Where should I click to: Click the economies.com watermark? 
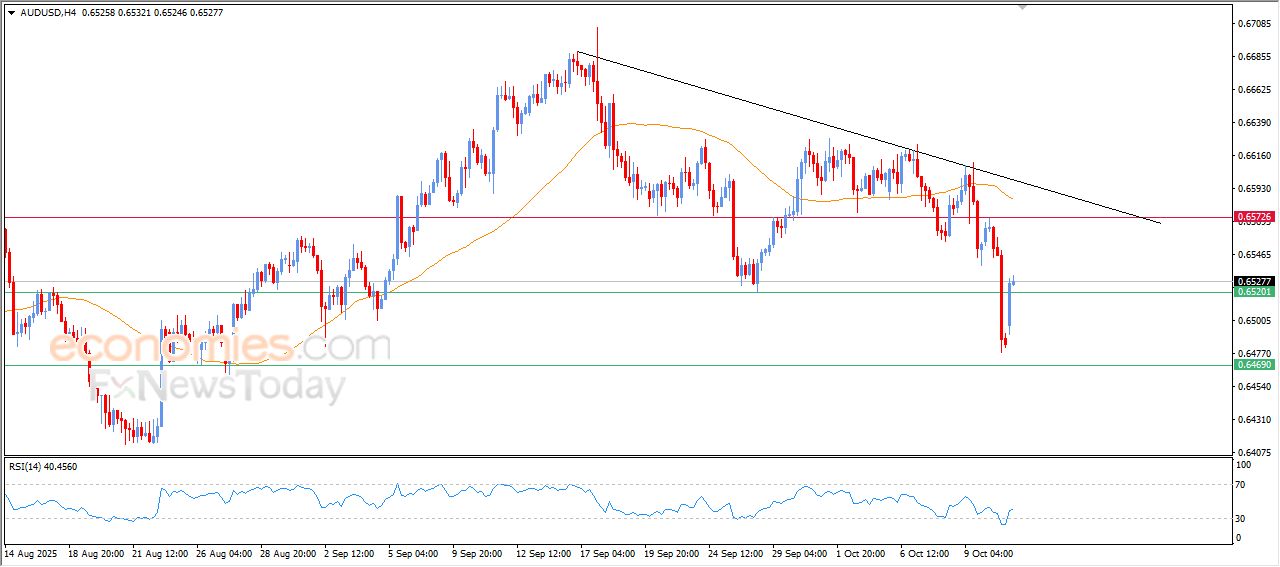coord(218,347)
